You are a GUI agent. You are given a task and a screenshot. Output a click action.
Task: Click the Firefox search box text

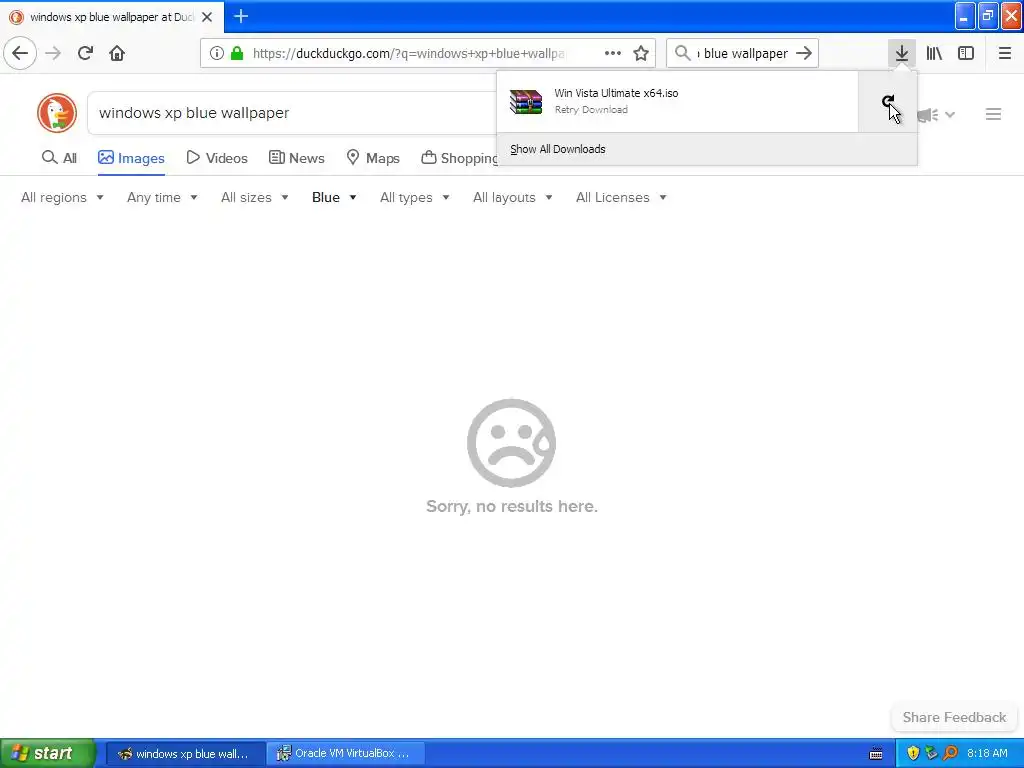(742, 53)
